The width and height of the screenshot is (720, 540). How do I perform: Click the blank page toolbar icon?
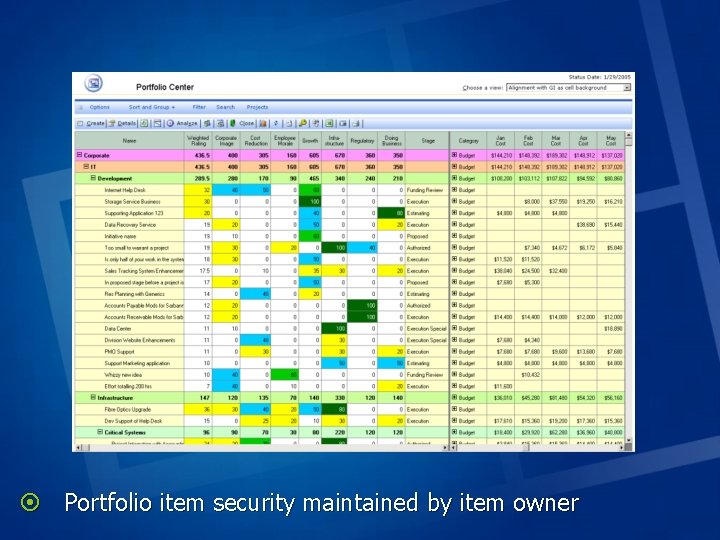point(289,124)
